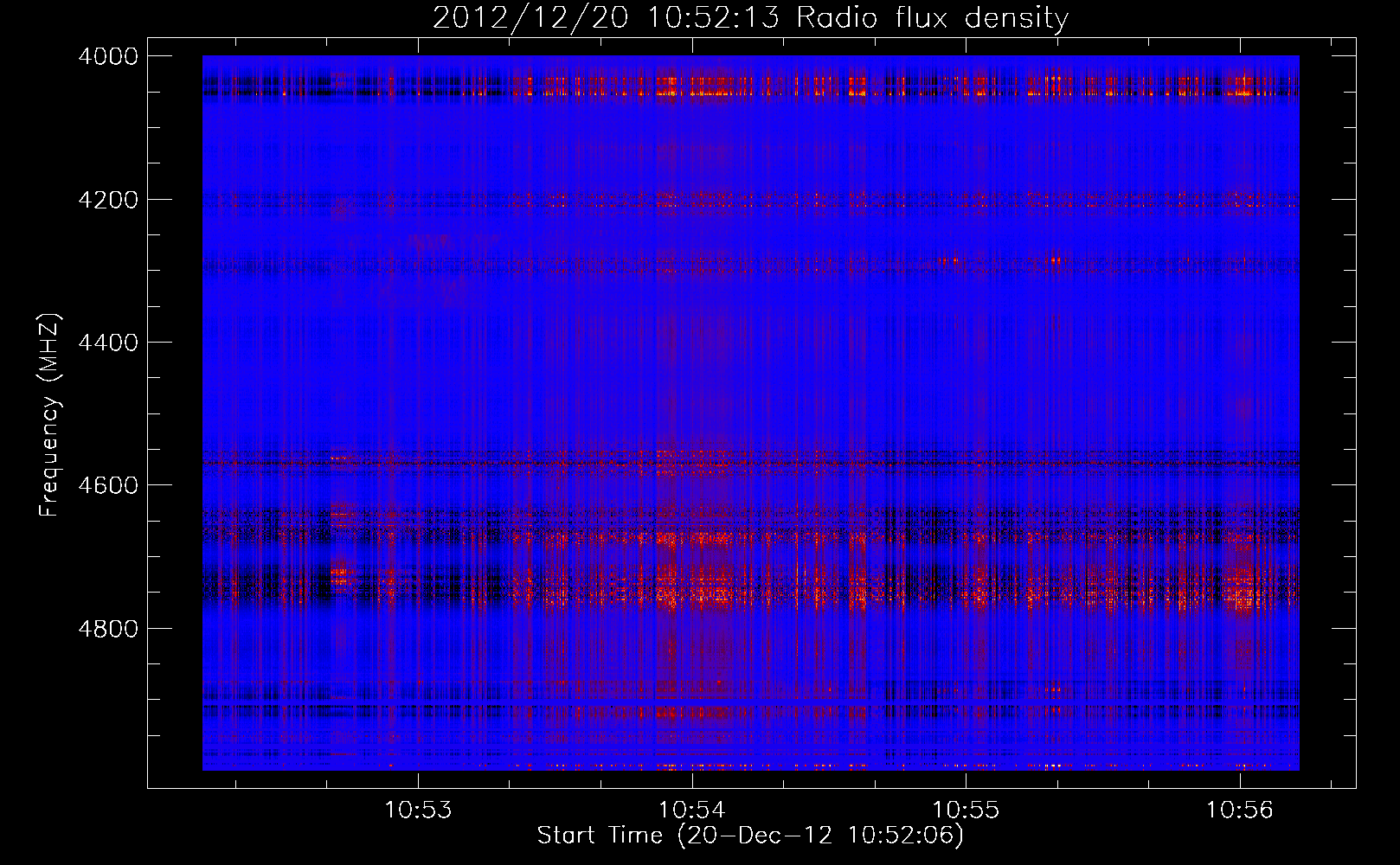The width and height of the screenshot is (1400, 865).
Task: Click the 10:53 time tick label
Action: point(419,811)
